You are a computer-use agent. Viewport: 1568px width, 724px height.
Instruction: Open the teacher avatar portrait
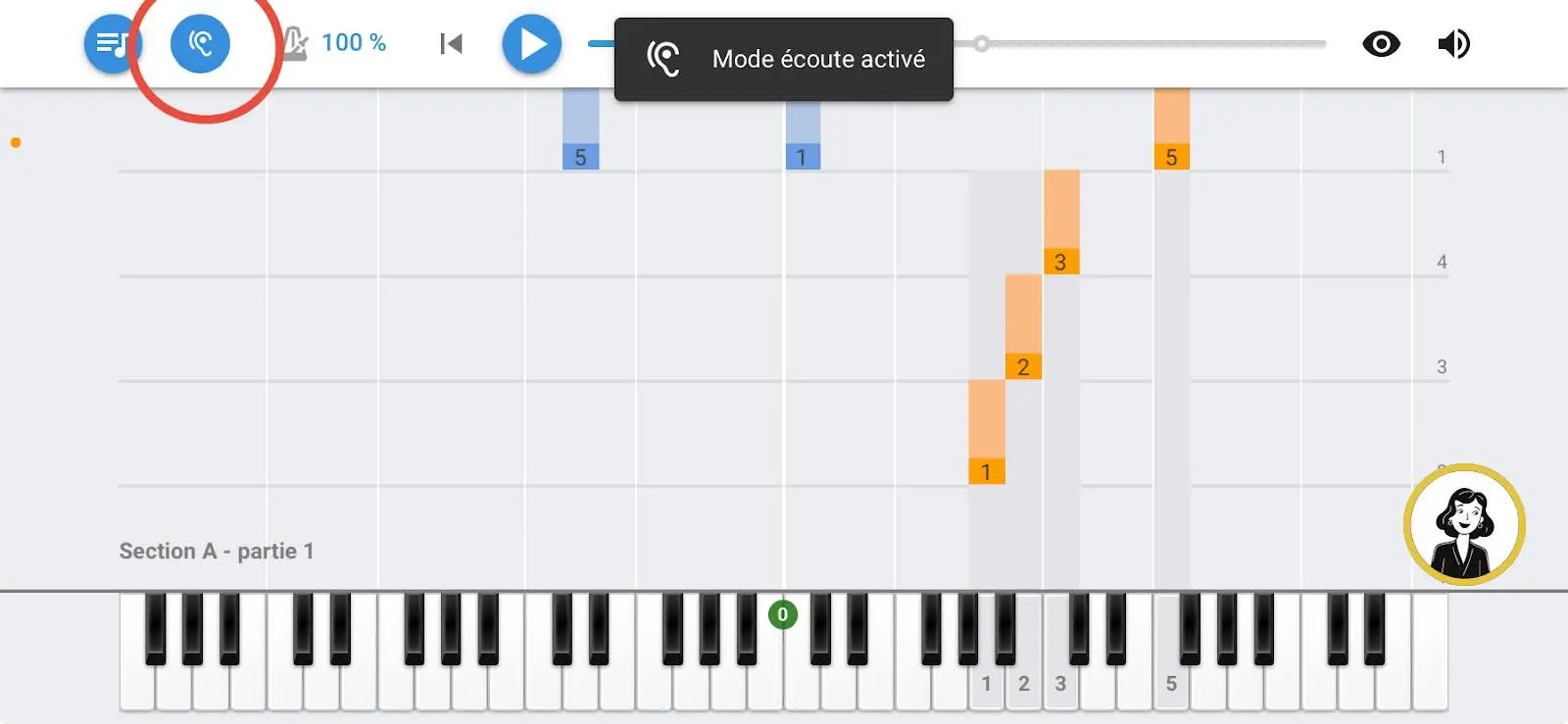tap(1464, 524)
